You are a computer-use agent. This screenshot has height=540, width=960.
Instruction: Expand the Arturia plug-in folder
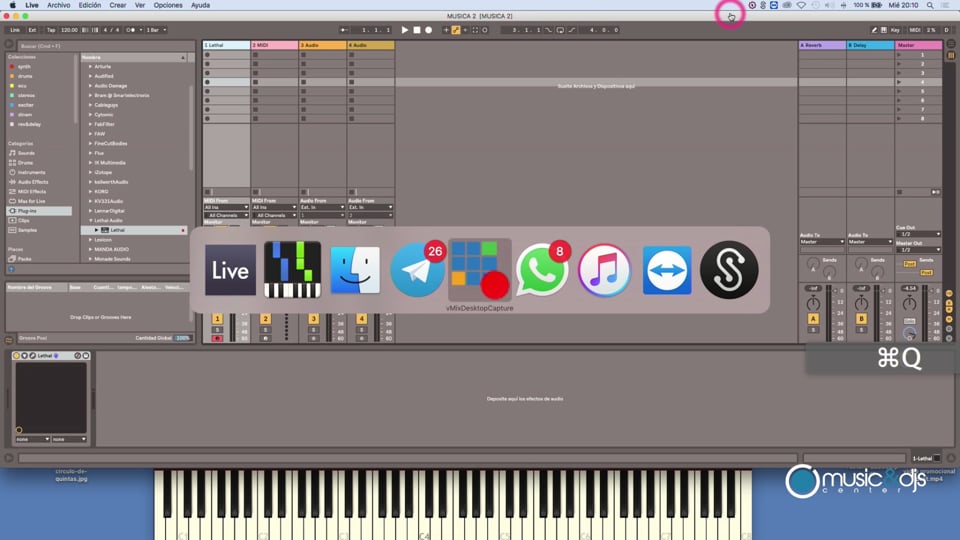point(91,67)
